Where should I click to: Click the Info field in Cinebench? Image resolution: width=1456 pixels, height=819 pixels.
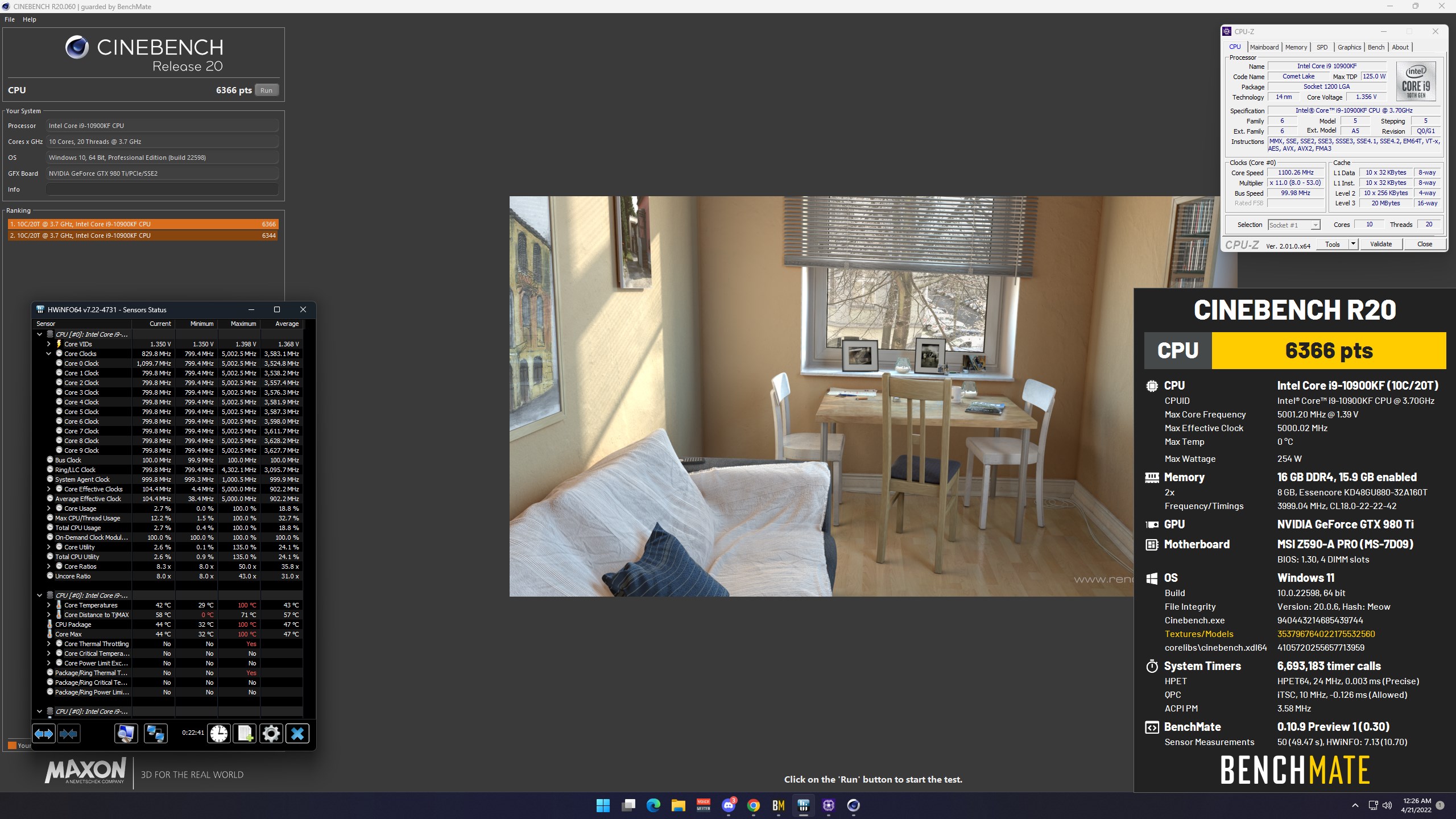[162, 189]
